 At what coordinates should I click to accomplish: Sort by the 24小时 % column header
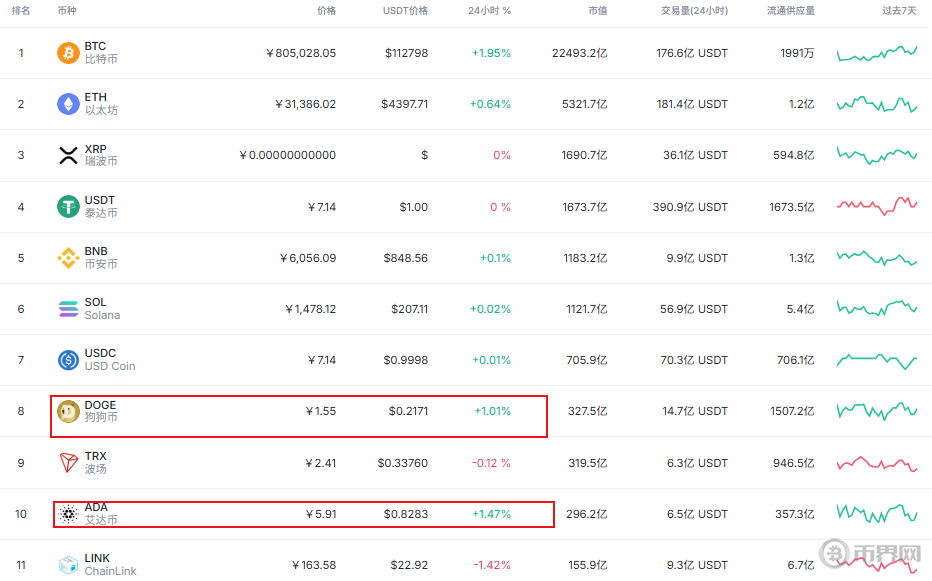489,11
